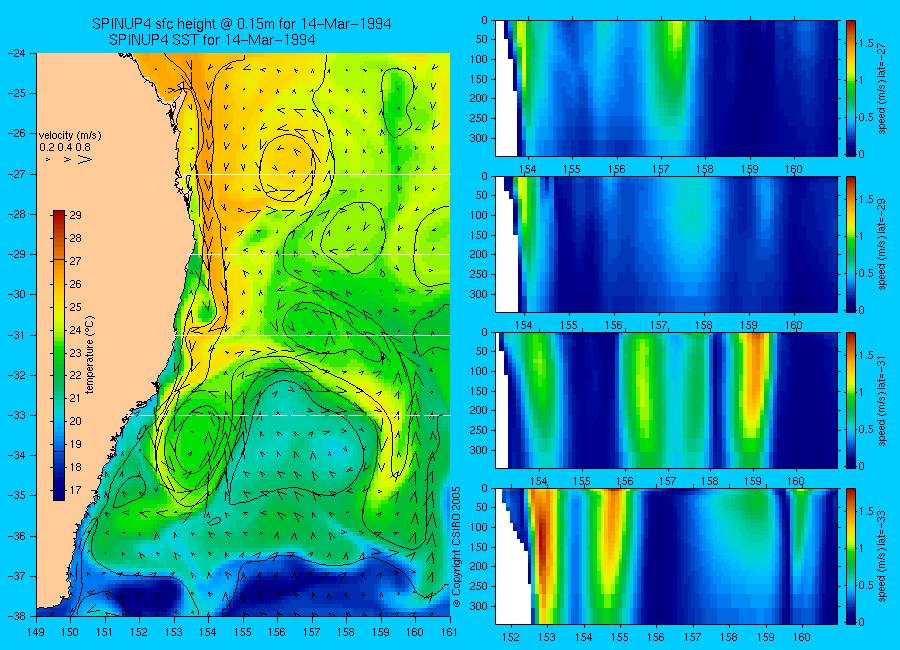
Task: Select the 'velocity (m/s)' legend label
Action: point(70,136)
